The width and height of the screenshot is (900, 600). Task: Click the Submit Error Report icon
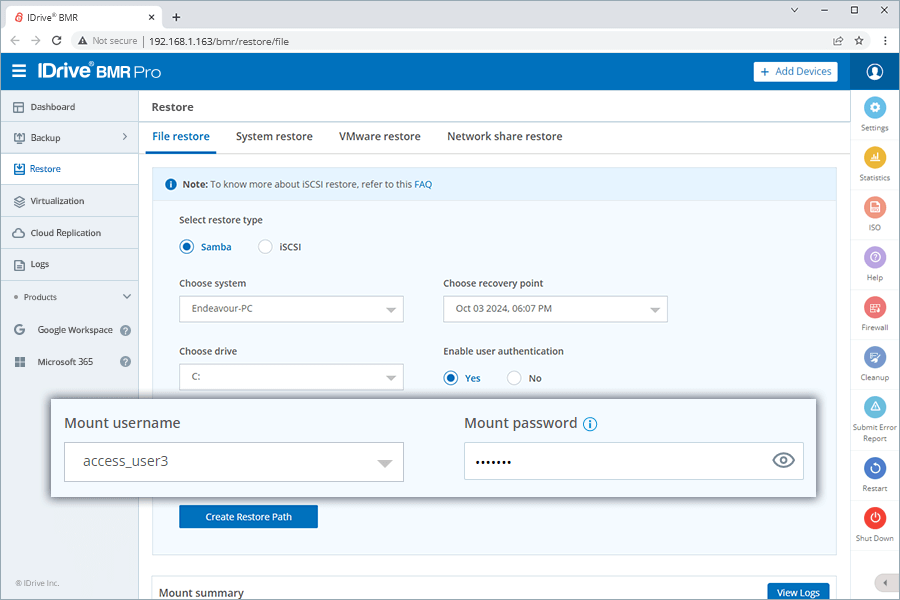coord(874,408)
